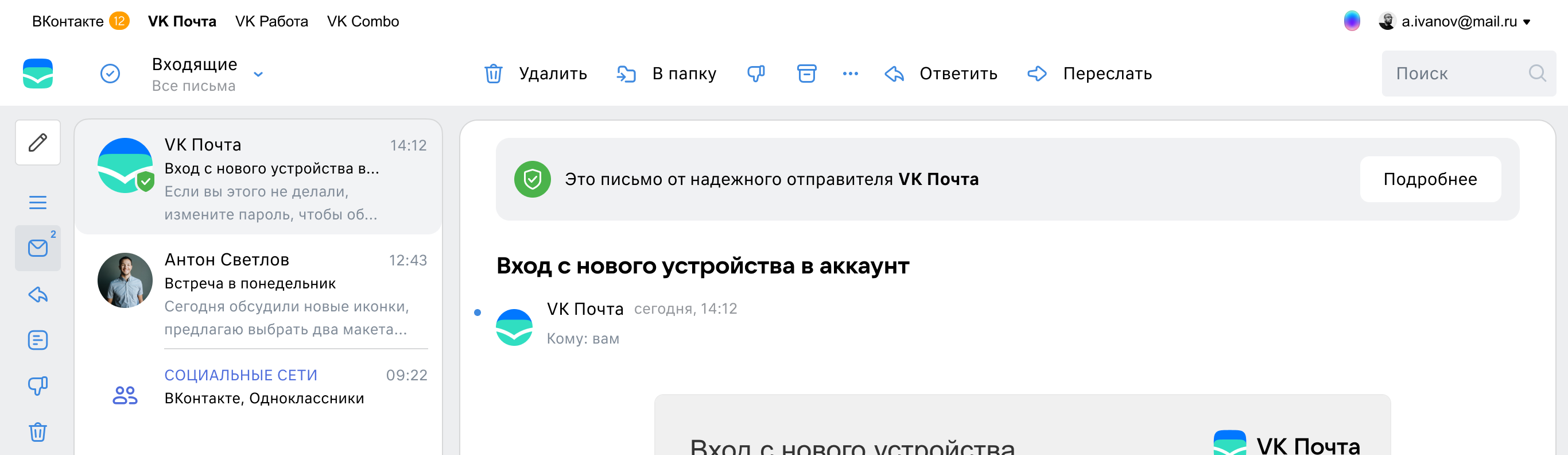Compose a new letter with pencil icon
The width and height of the screenshot is (1568, 455).
[x=38, y=142]
